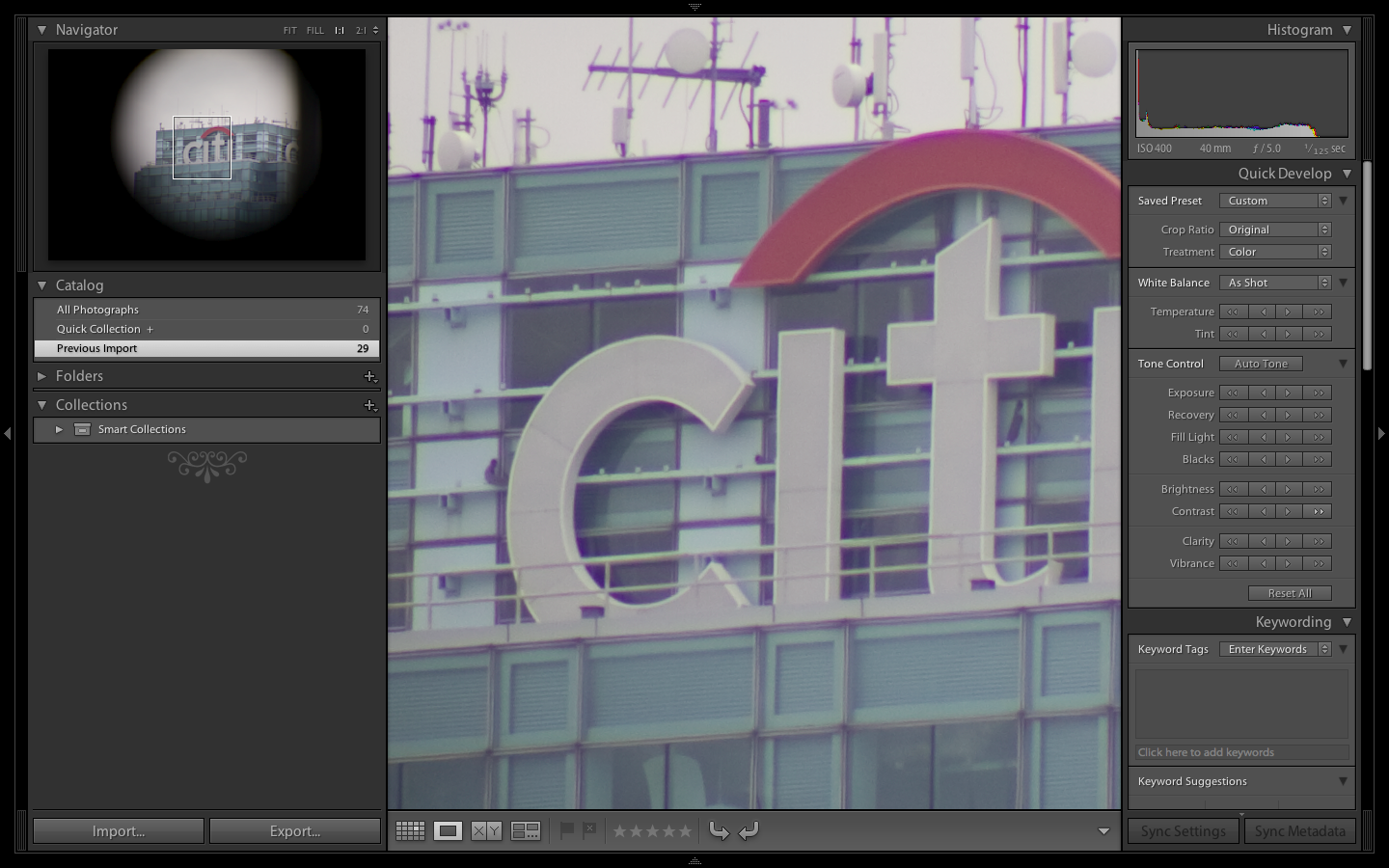This screenshot has height=868, width=1389.
Task: Select the Smart Collections set row
Action: tap(206, 429)
